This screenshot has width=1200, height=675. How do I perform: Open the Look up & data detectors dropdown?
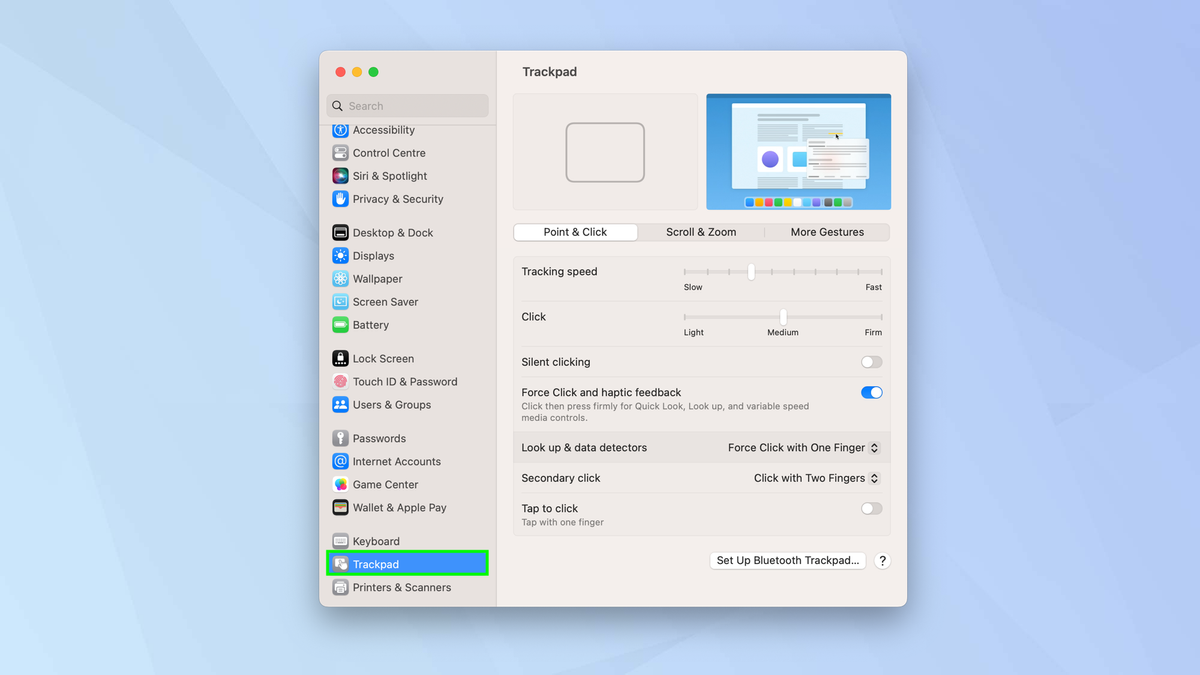tap(804, 447)
